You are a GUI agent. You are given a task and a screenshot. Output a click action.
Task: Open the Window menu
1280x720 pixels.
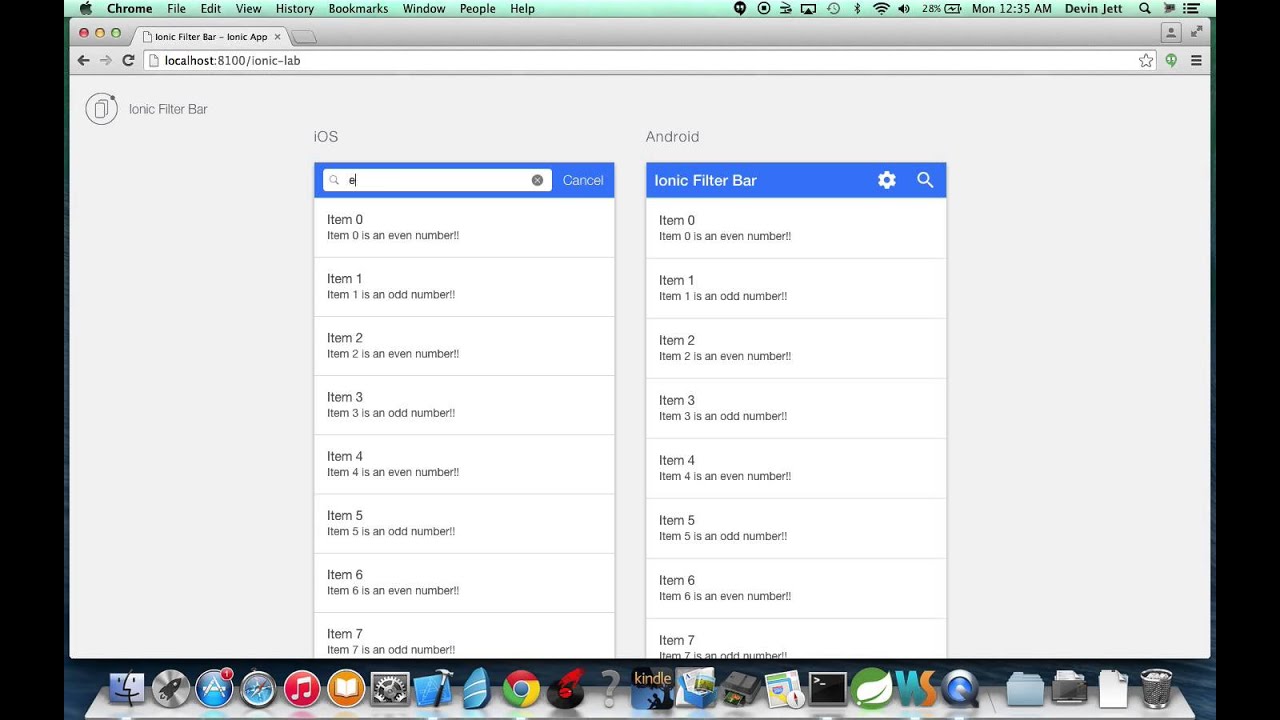tap(424, 8)
